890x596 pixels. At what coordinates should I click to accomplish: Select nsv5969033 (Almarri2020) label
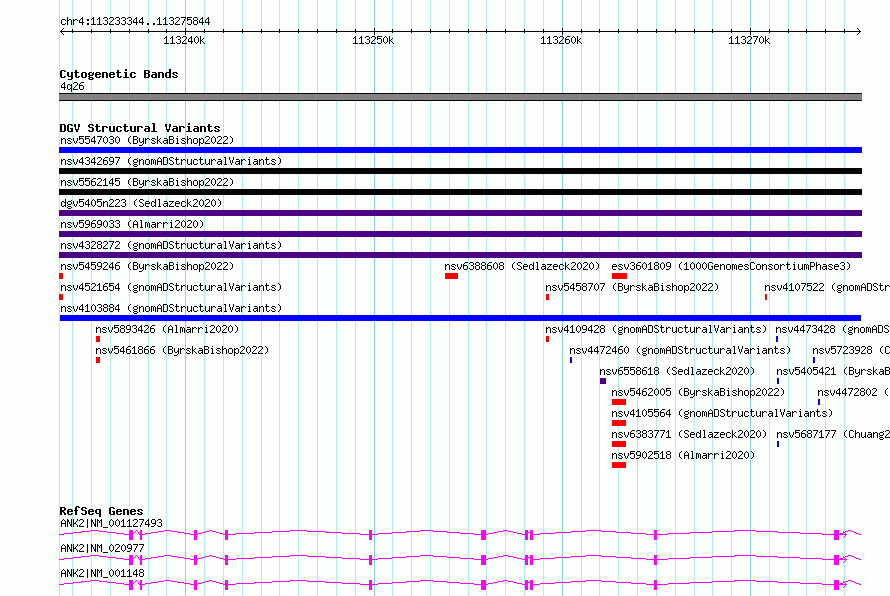pos(132,224)
